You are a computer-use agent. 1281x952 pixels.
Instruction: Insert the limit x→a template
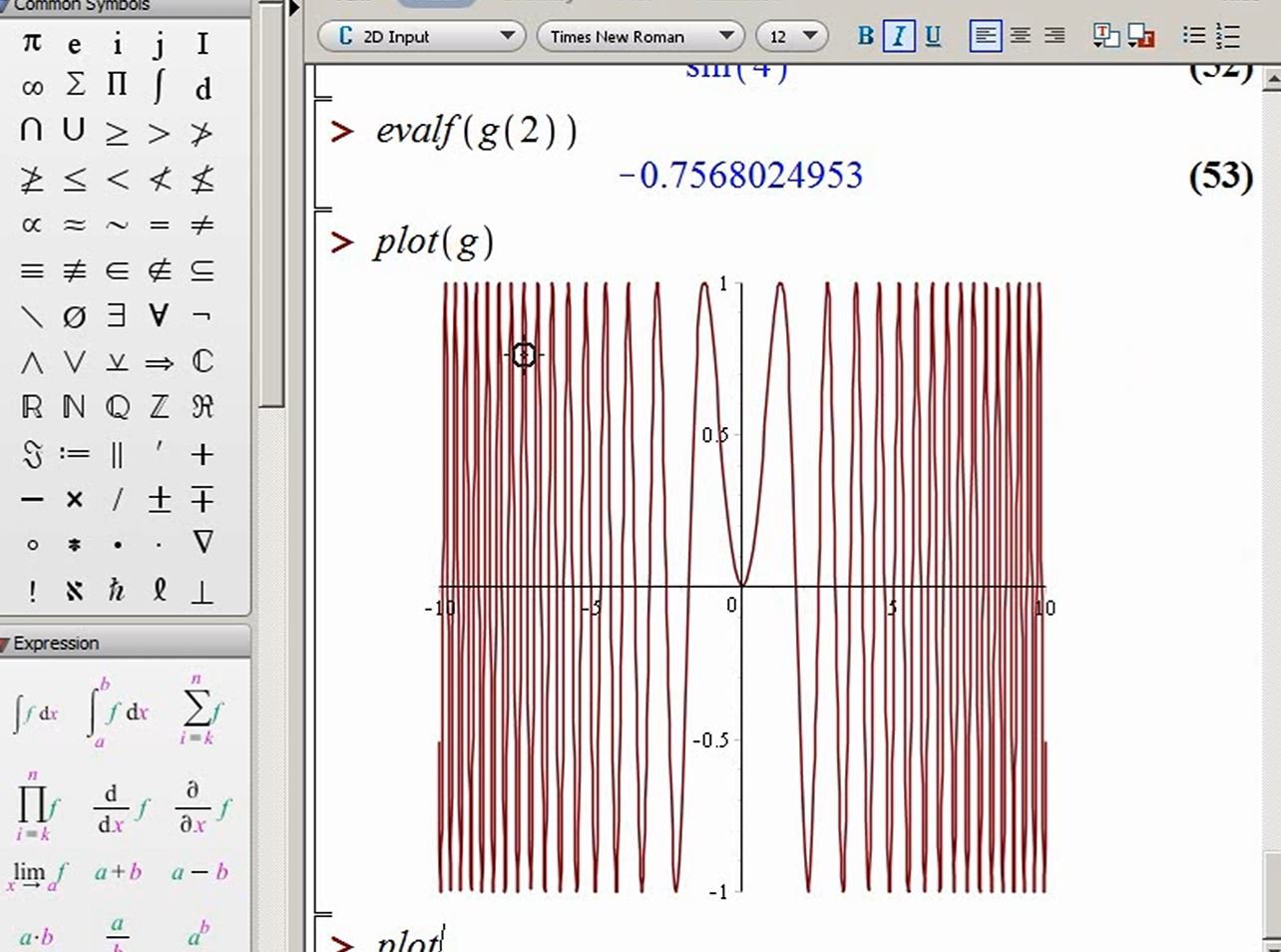coord(37,875)
